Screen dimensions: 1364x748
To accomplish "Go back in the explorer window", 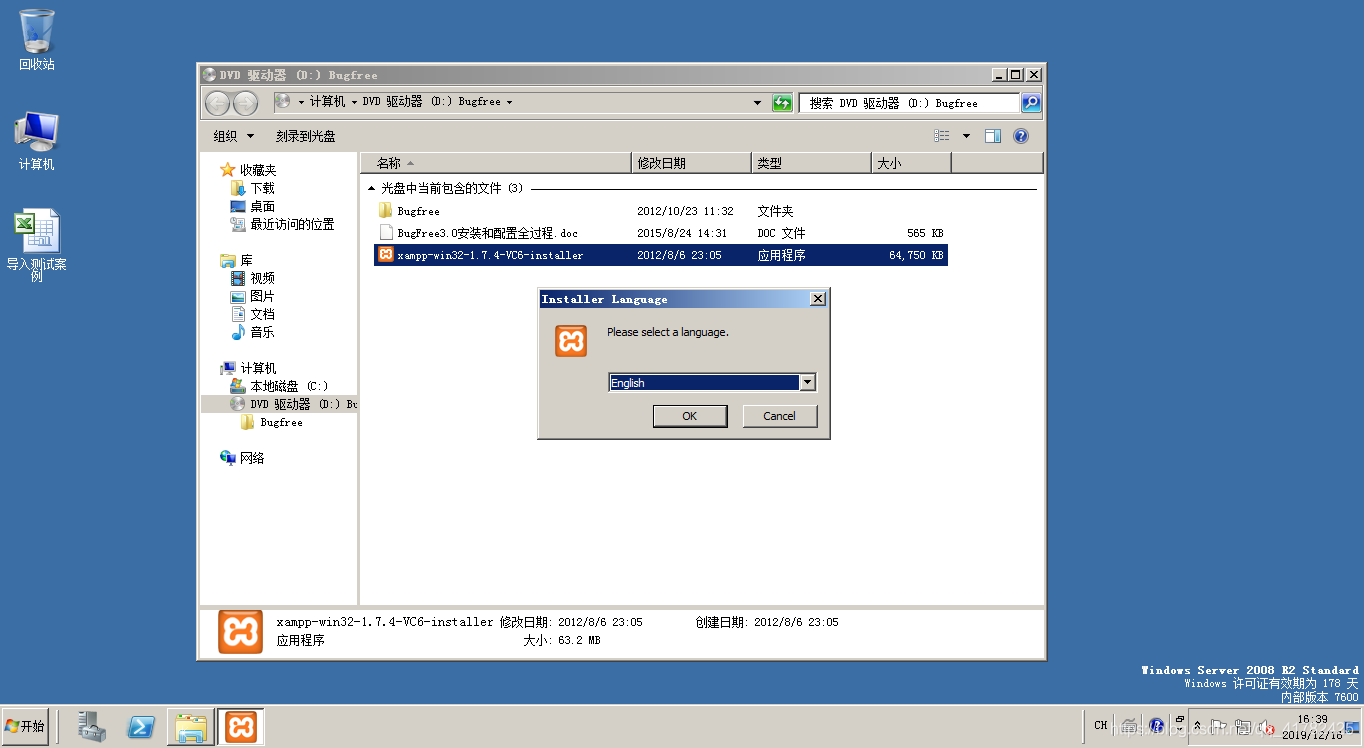I will tap(217, 103).
